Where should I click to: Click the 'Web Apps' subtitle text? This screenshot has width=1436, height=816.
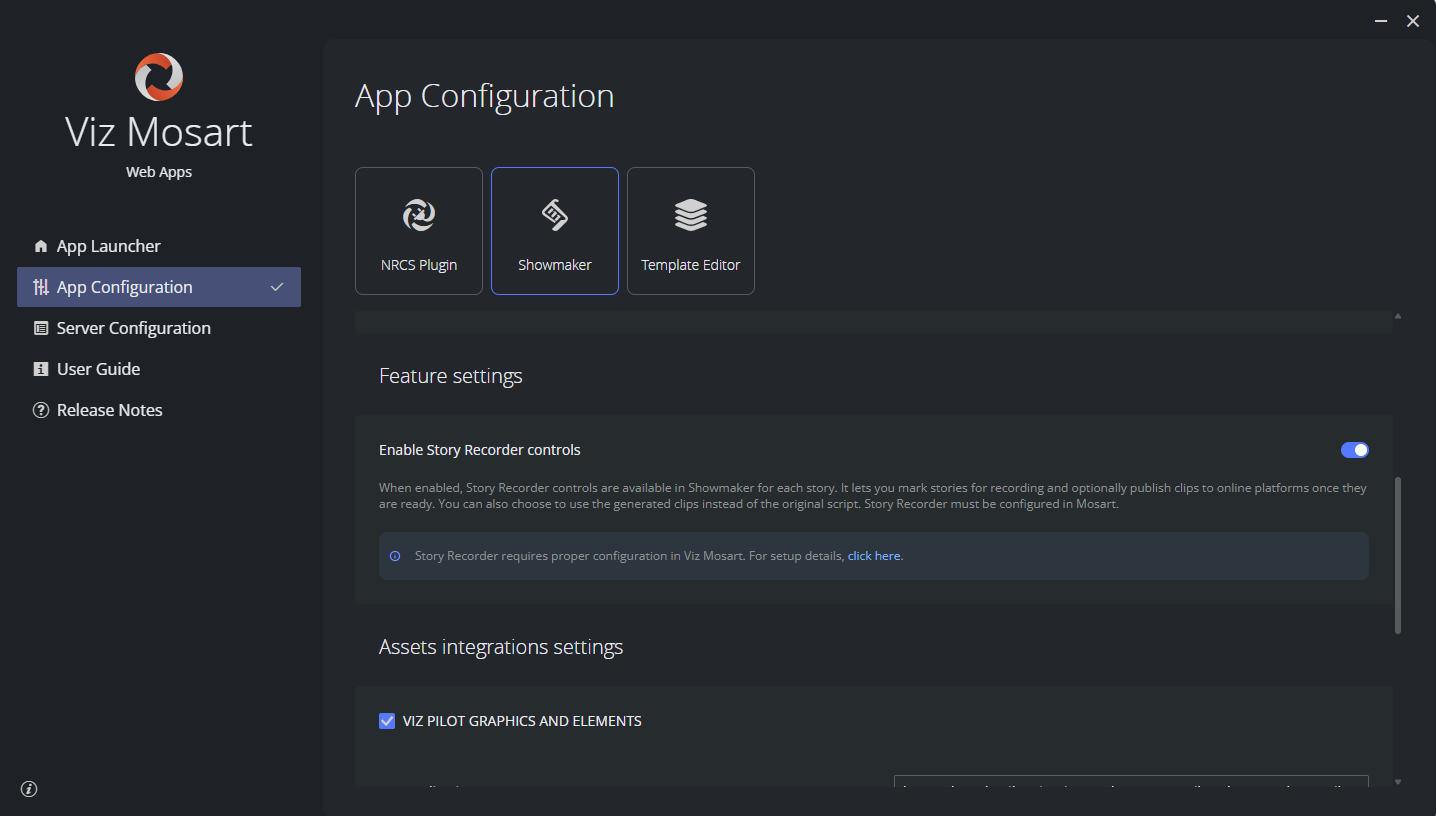tap(159, 172)
